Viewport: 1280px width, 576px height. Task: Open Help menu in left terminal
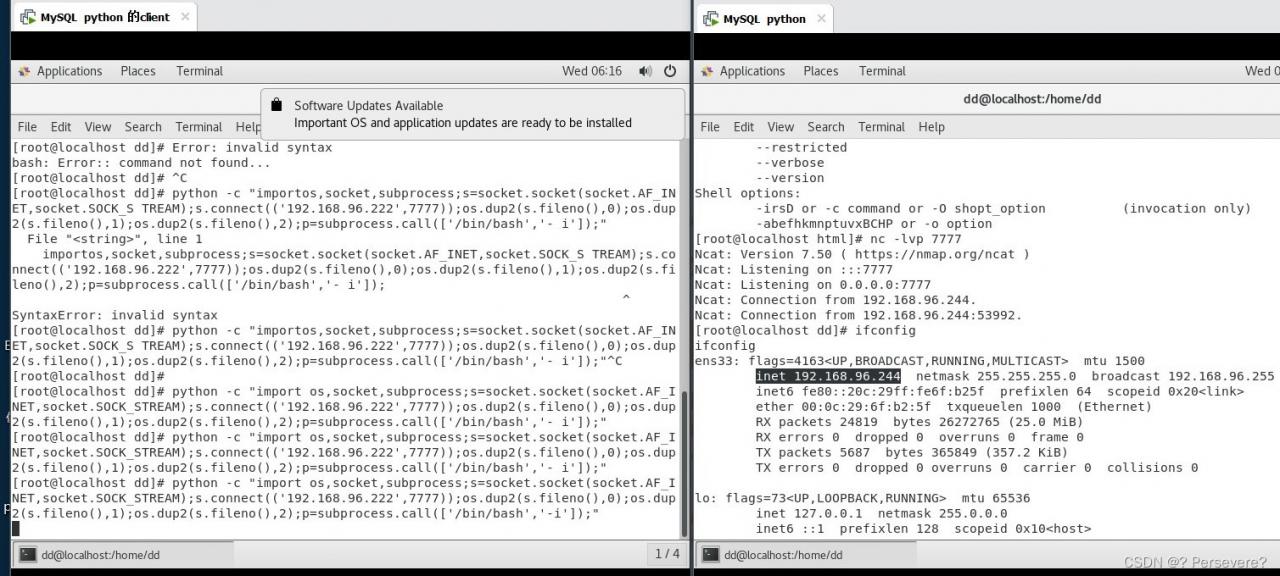pyautogui.click(x=248, y=127)
